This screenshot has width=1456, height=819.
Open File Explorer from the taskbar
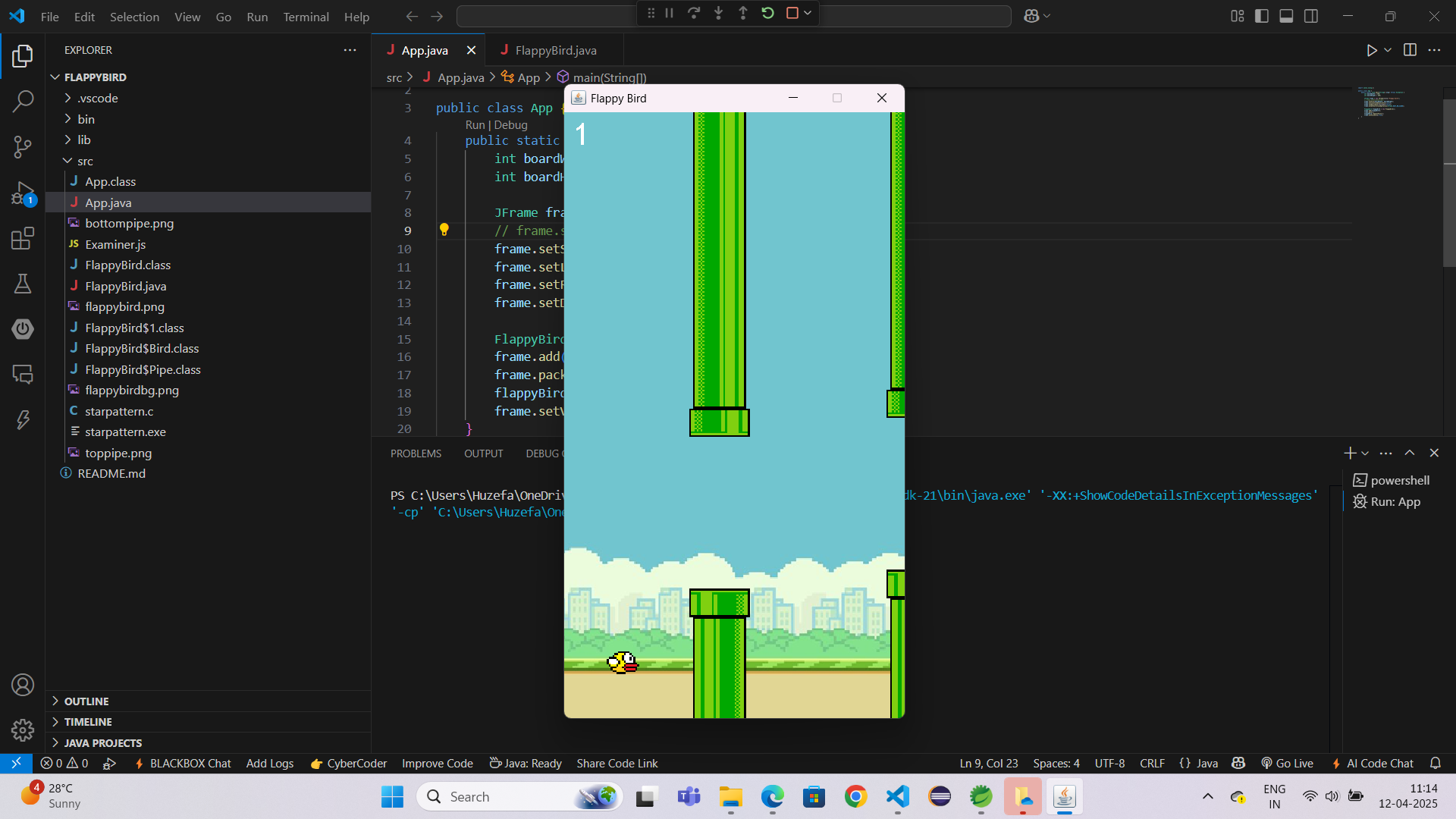tap(731, 797)
